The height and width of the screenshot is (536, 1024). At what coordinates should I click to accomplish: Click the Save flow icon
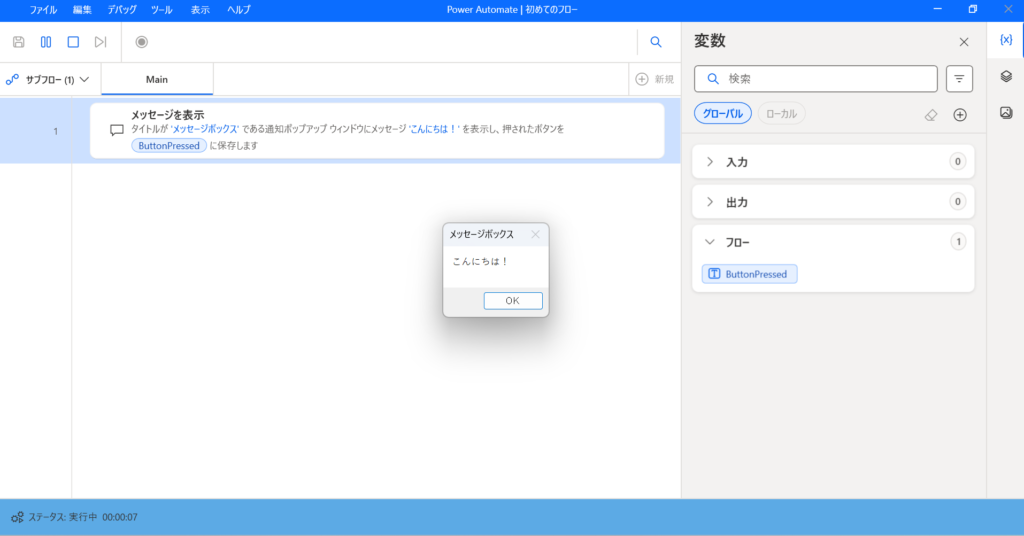point(18,42)
